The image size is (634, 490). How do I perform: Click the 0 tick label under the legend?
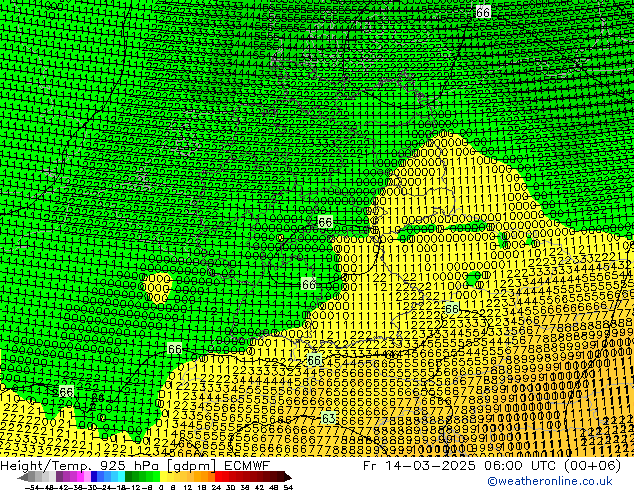point(161,488)
